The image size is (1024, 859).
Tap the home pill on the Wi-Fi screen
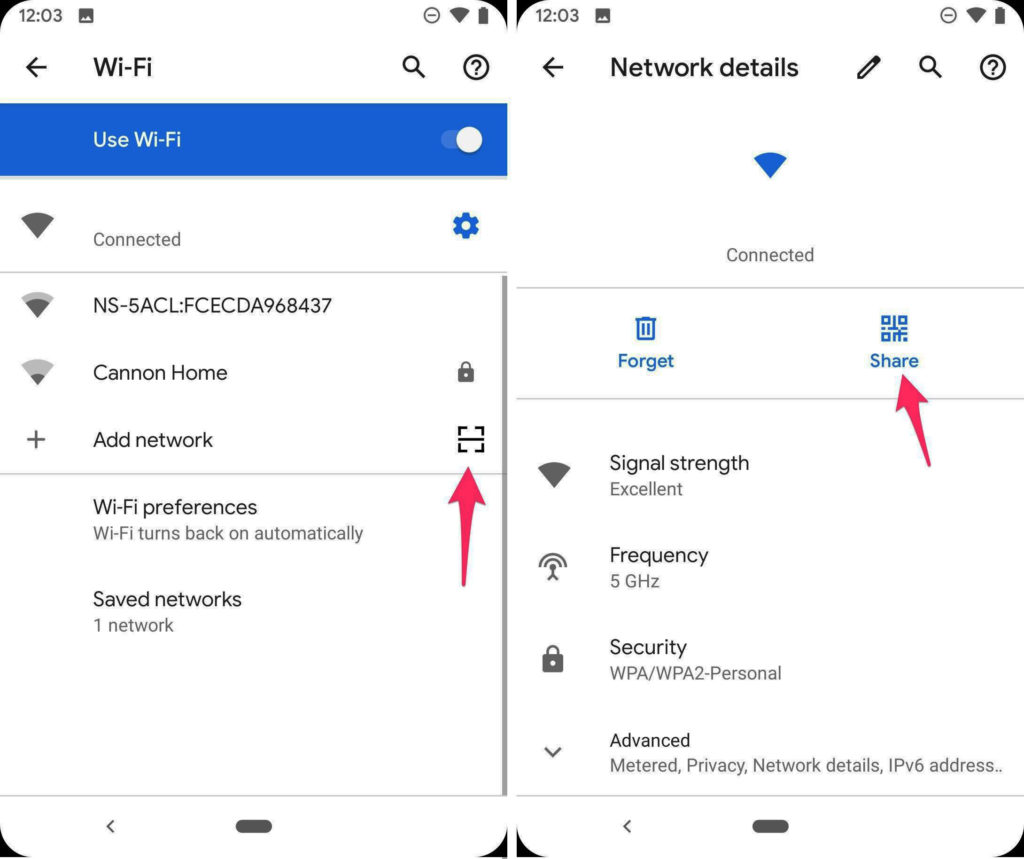pyautogui.click(x=254, y=826)
